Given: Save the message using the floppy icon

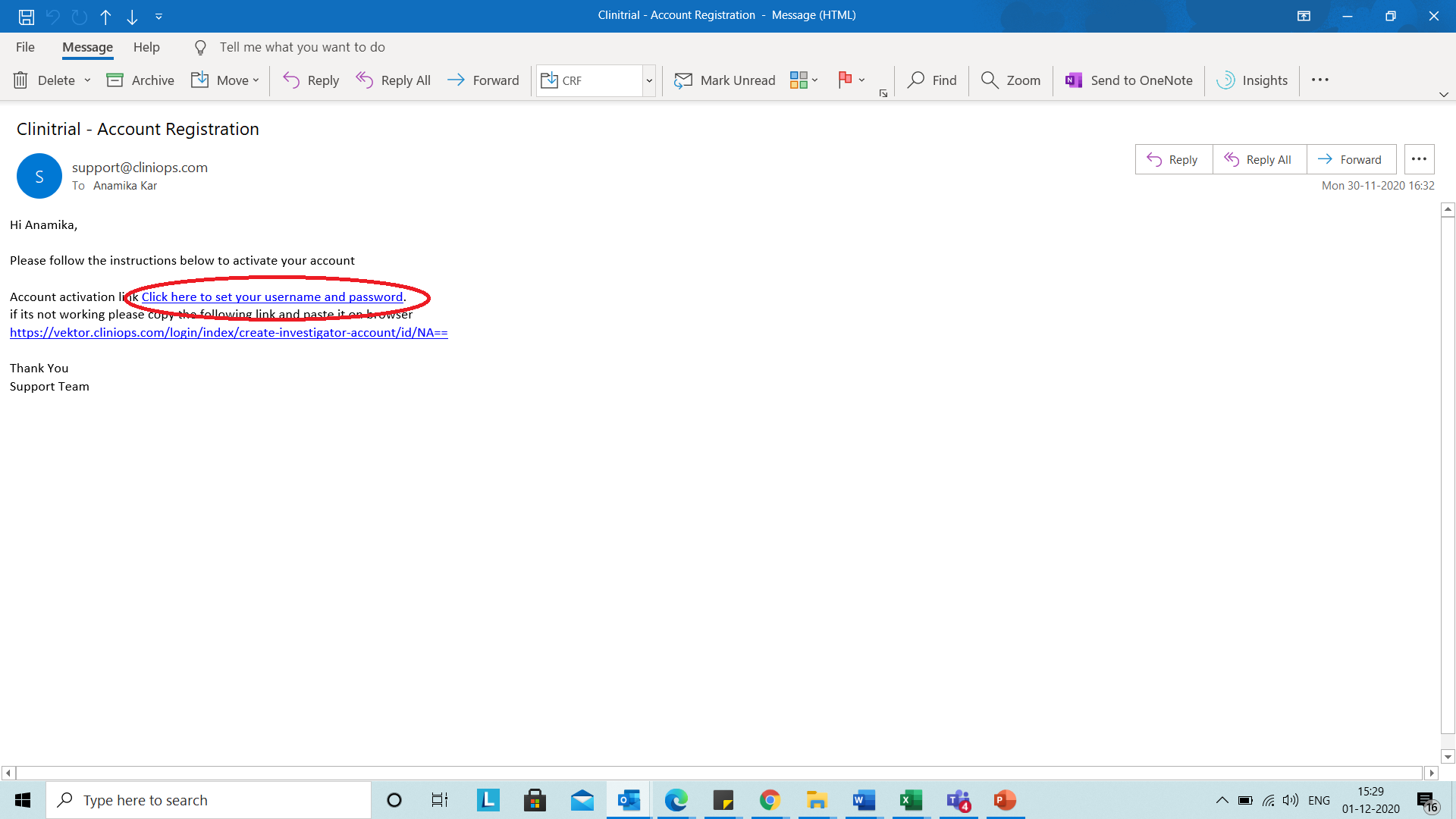Looking at the screenshot, I should pos(27,16).
